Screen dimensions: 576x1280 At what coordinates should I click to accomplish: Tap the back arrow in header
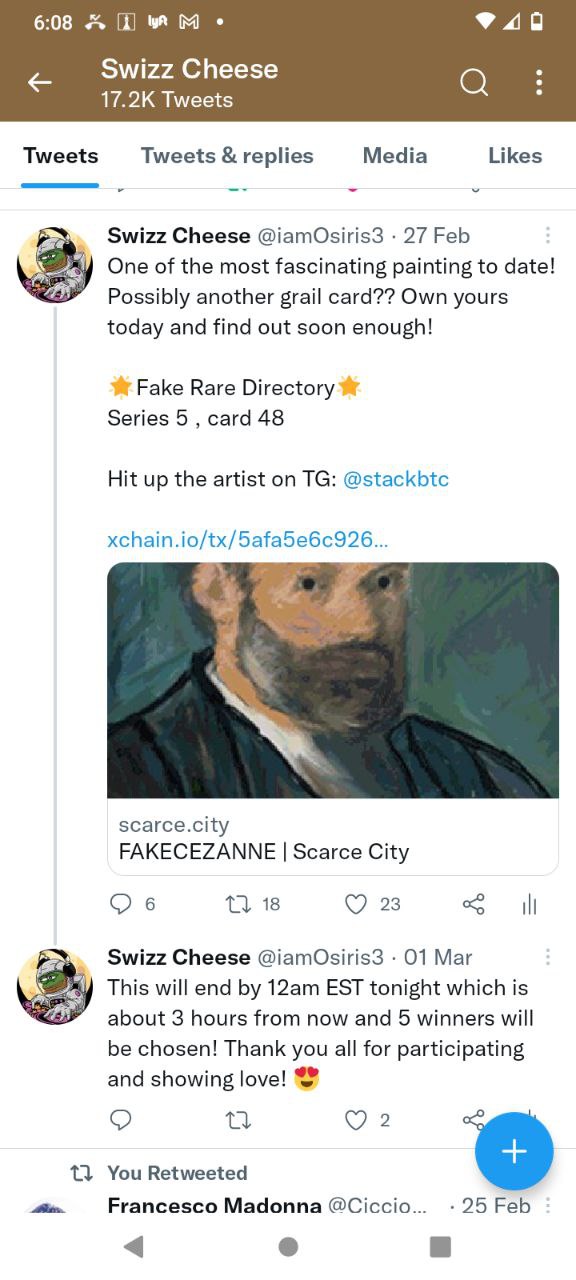(39, 83)
